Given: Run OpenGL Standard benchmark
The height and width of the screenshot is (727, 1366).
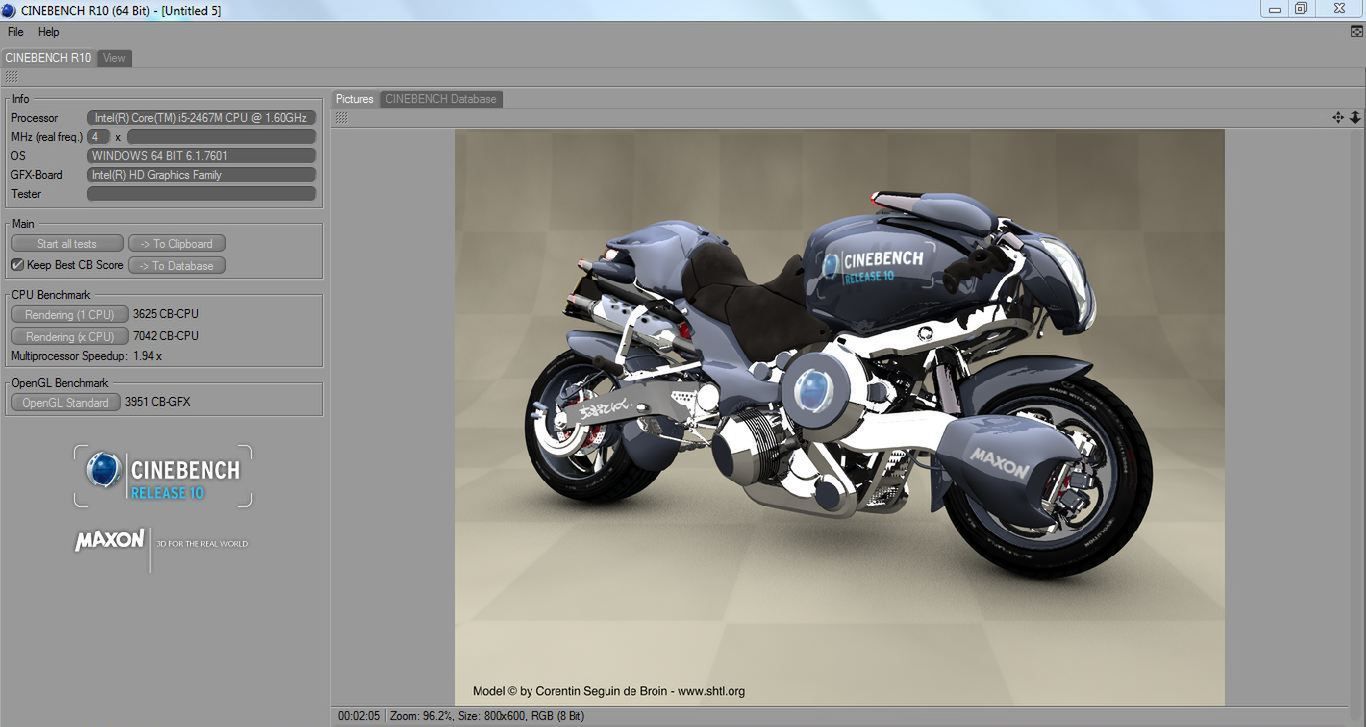Looking at the screenshot, I should 66,403.
